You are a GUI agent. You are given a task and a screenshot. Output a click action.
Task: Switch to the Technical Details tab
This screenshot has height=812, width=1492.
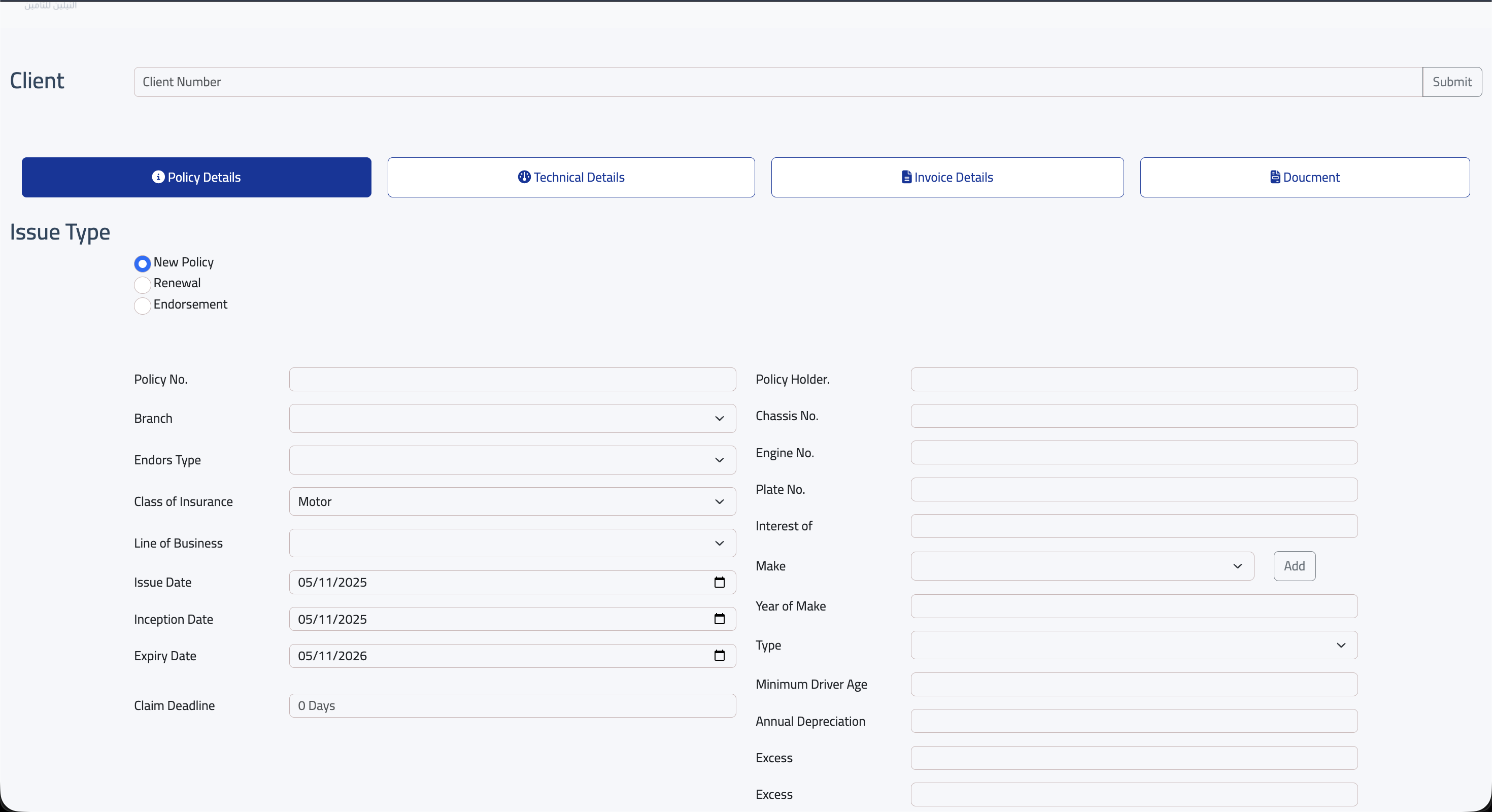click(x=570, y=177)
